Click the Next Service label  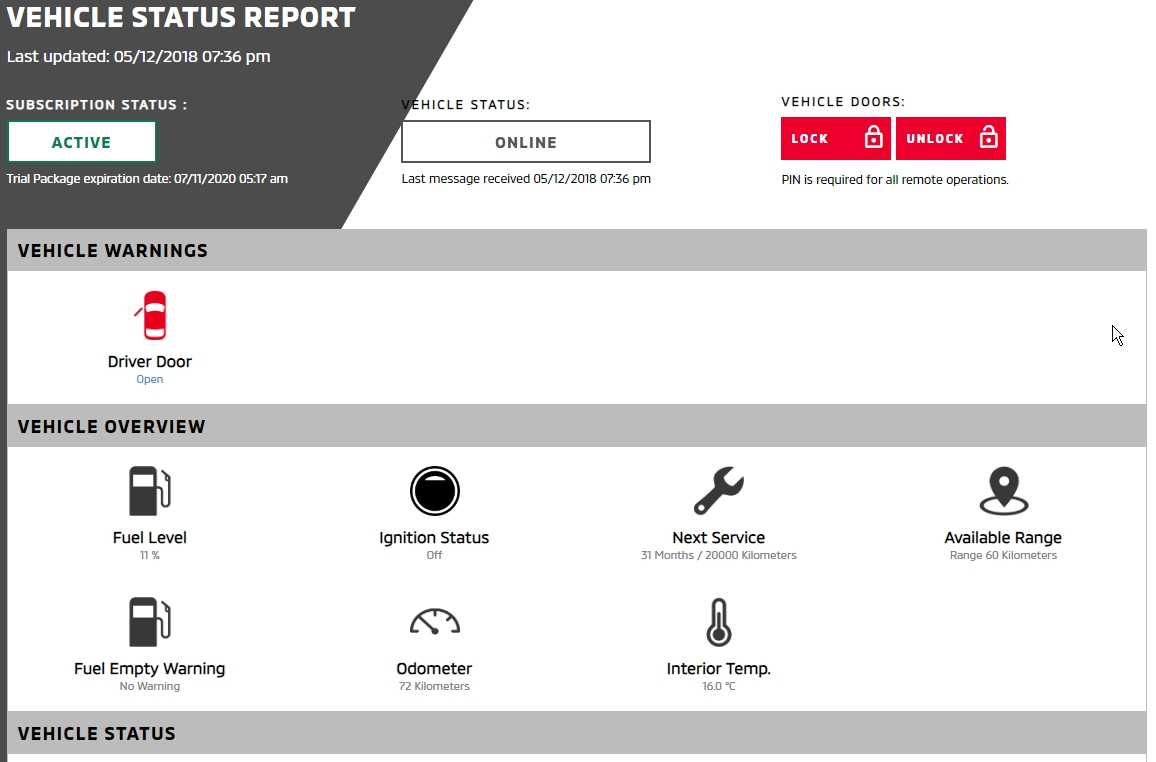click(719, 538)
